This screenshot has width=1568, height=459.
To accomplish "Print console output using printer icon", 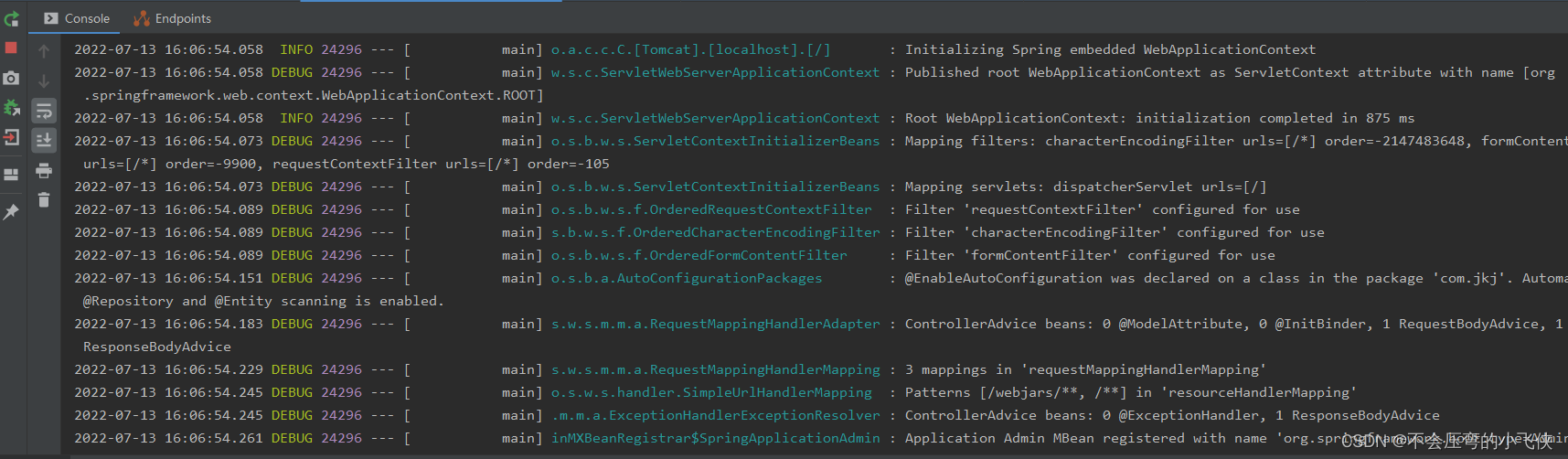I will pos(44,171).
